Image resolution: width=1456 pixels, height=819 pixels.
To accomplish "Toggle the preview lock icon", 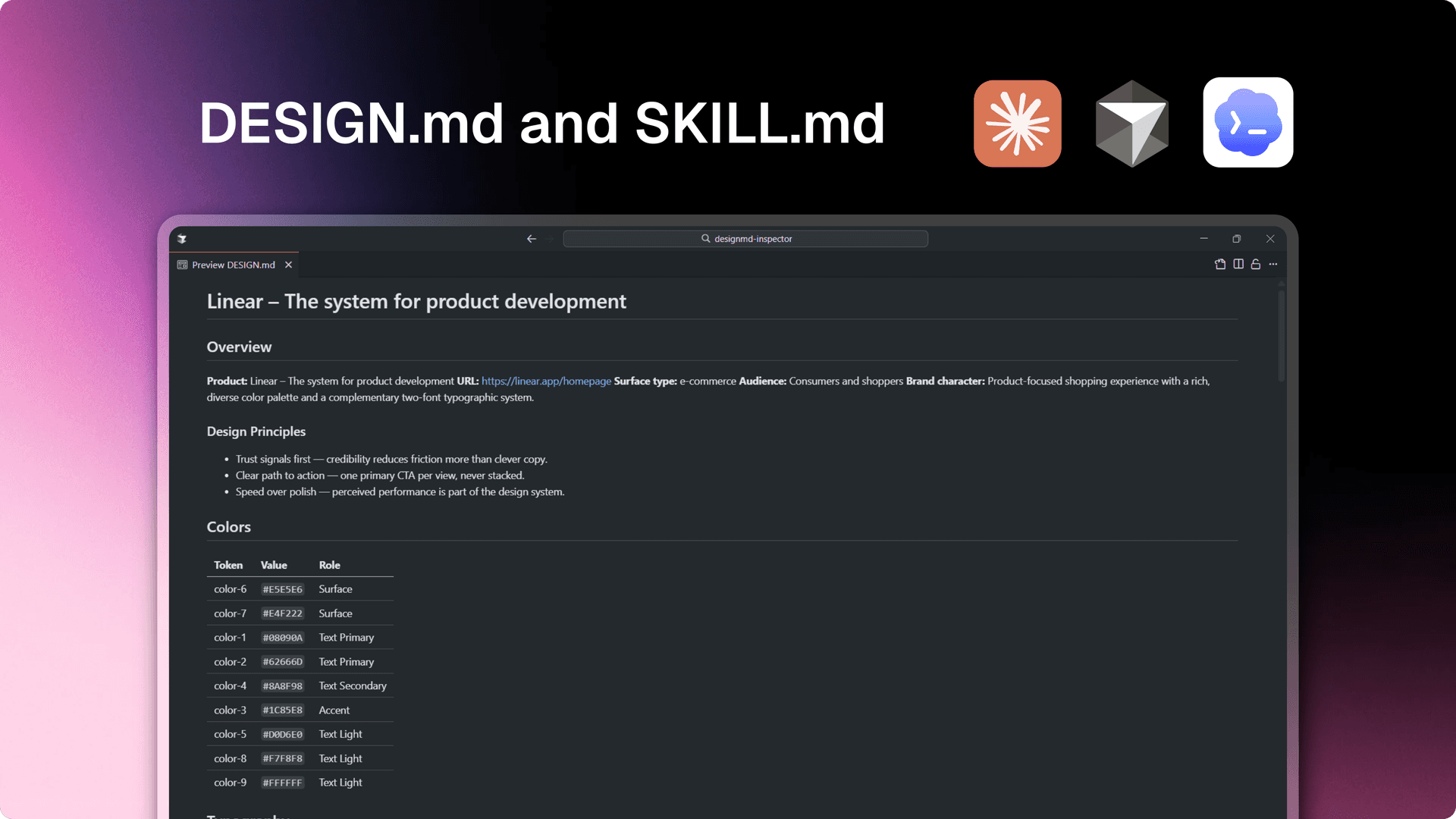I will pyautogui.click(x=1256, y=264).
